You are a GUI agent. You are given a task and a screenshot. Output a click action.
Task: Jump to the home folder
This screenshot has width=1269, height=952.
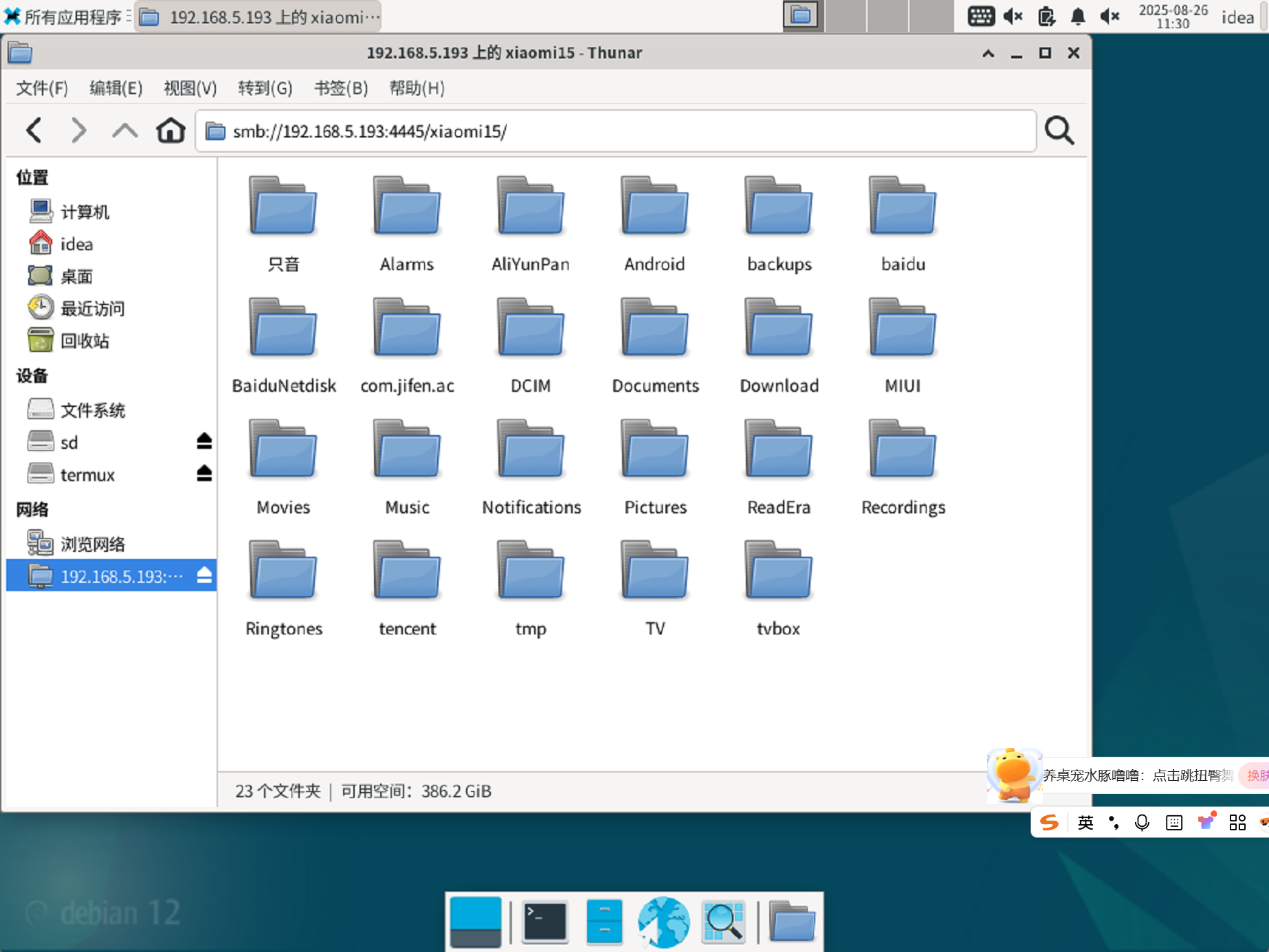(170, 131)
